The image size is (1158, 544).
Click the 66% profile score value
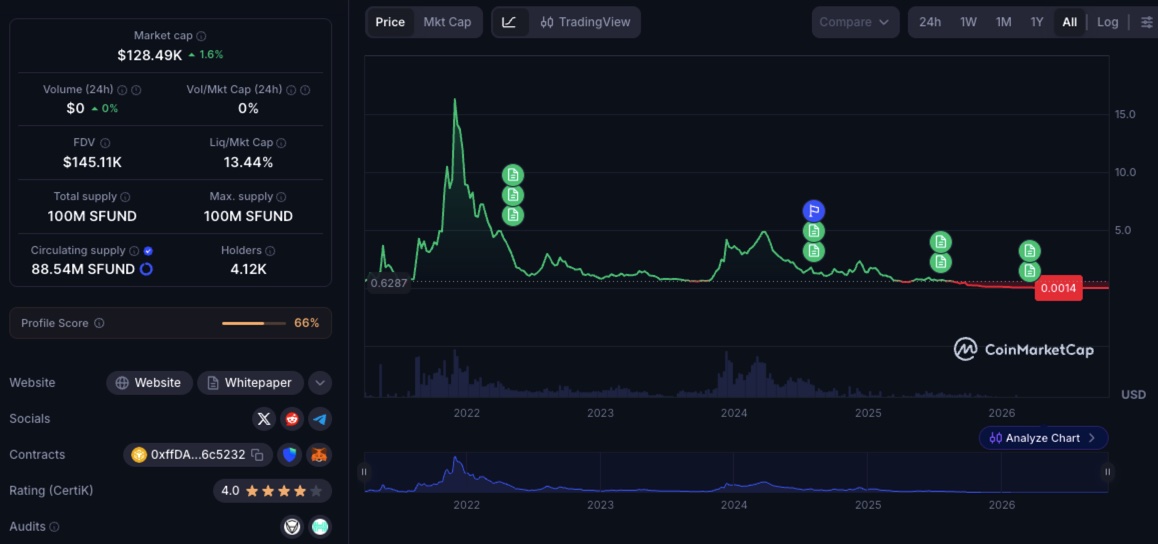[306, 323]
